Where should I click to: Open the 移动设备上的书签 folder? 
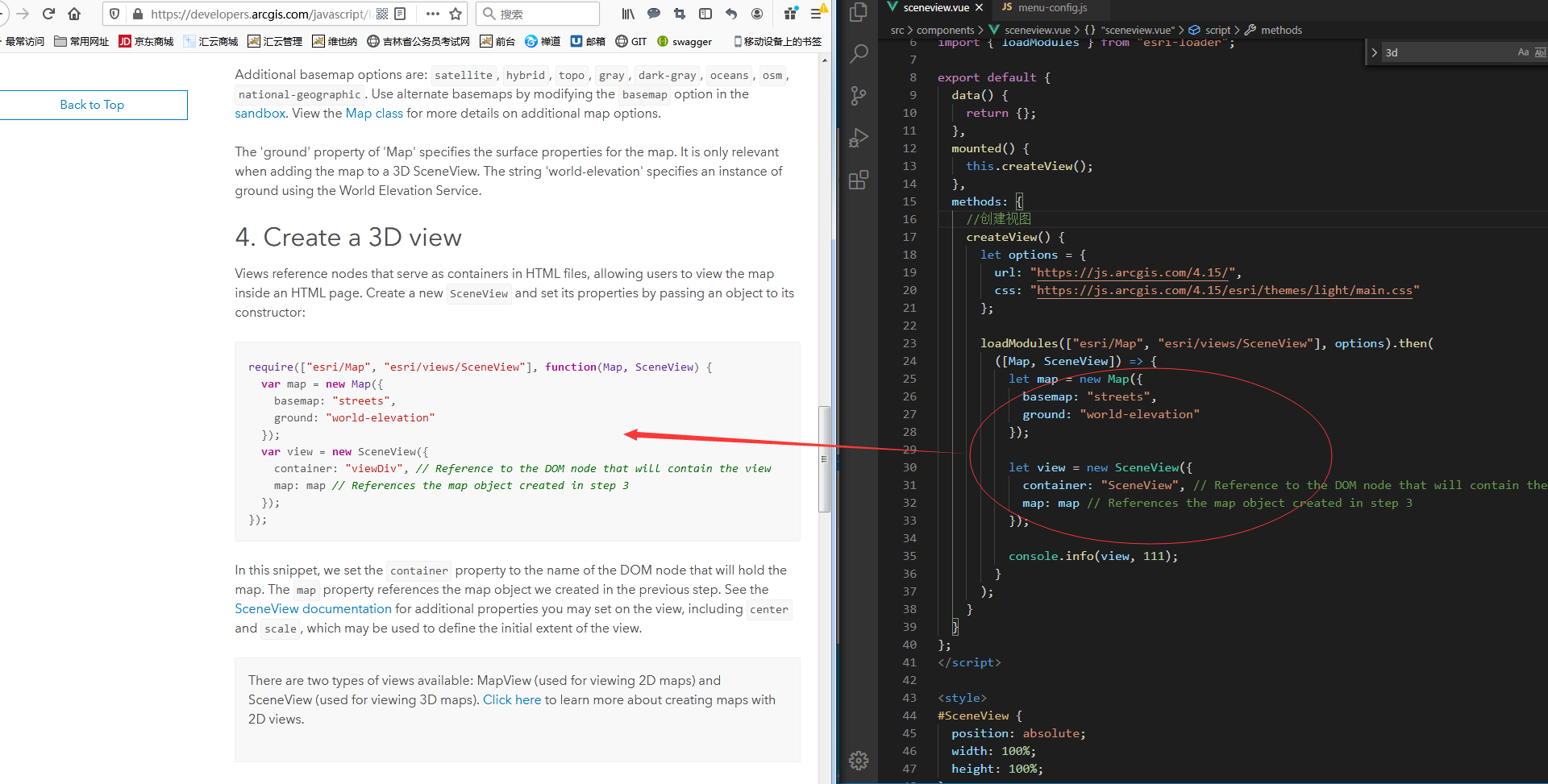click(777, 41)
